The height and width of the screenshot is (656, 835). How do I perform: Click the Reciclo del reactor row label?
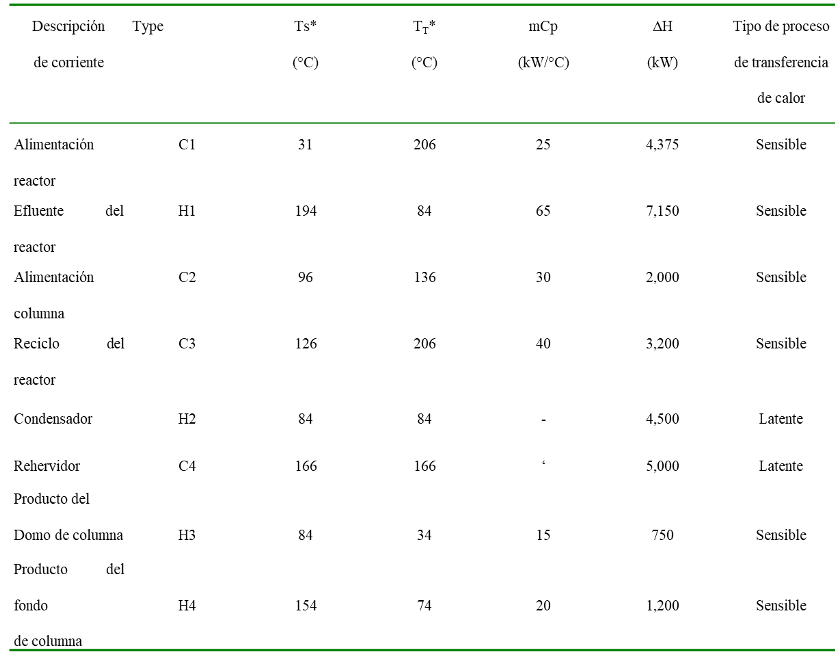69,362
